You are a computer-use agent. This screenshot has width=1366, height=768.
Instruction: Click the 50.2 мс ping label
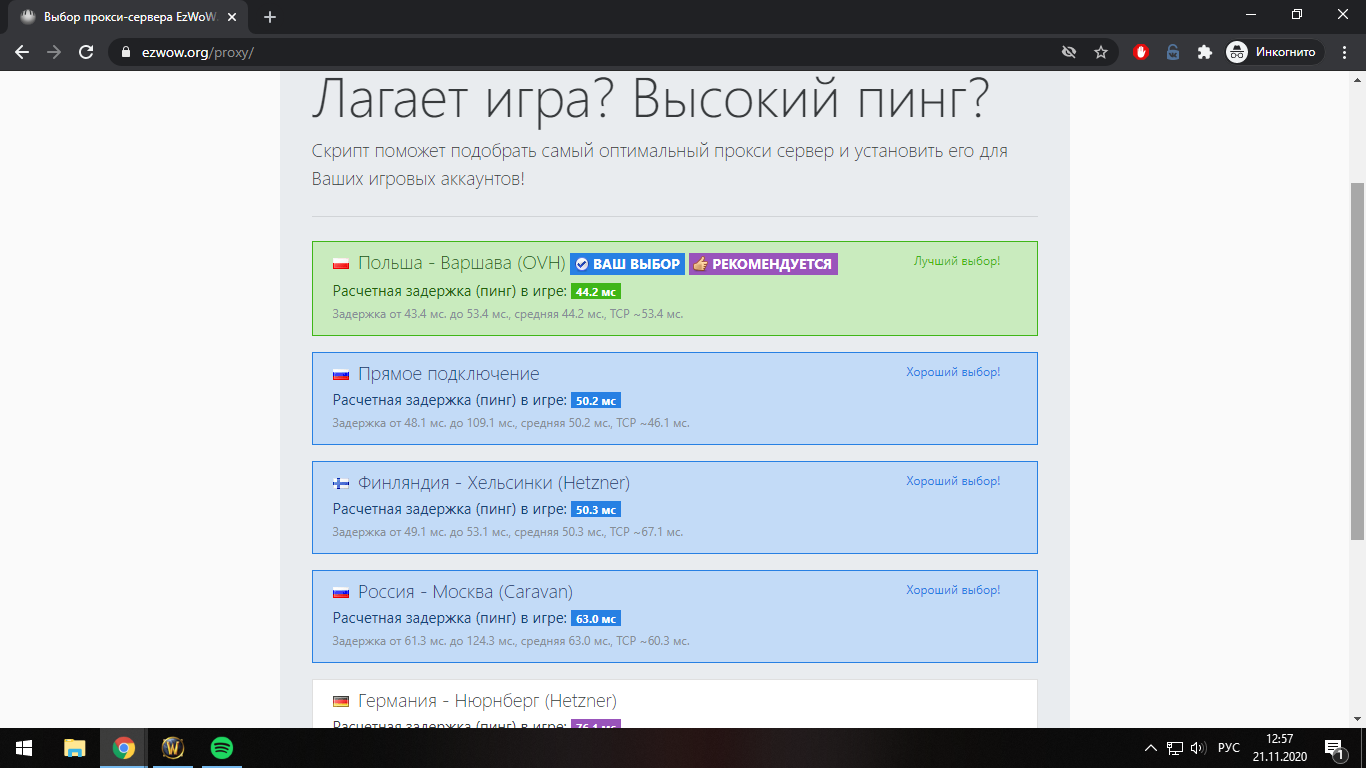(x=596, y=401)
